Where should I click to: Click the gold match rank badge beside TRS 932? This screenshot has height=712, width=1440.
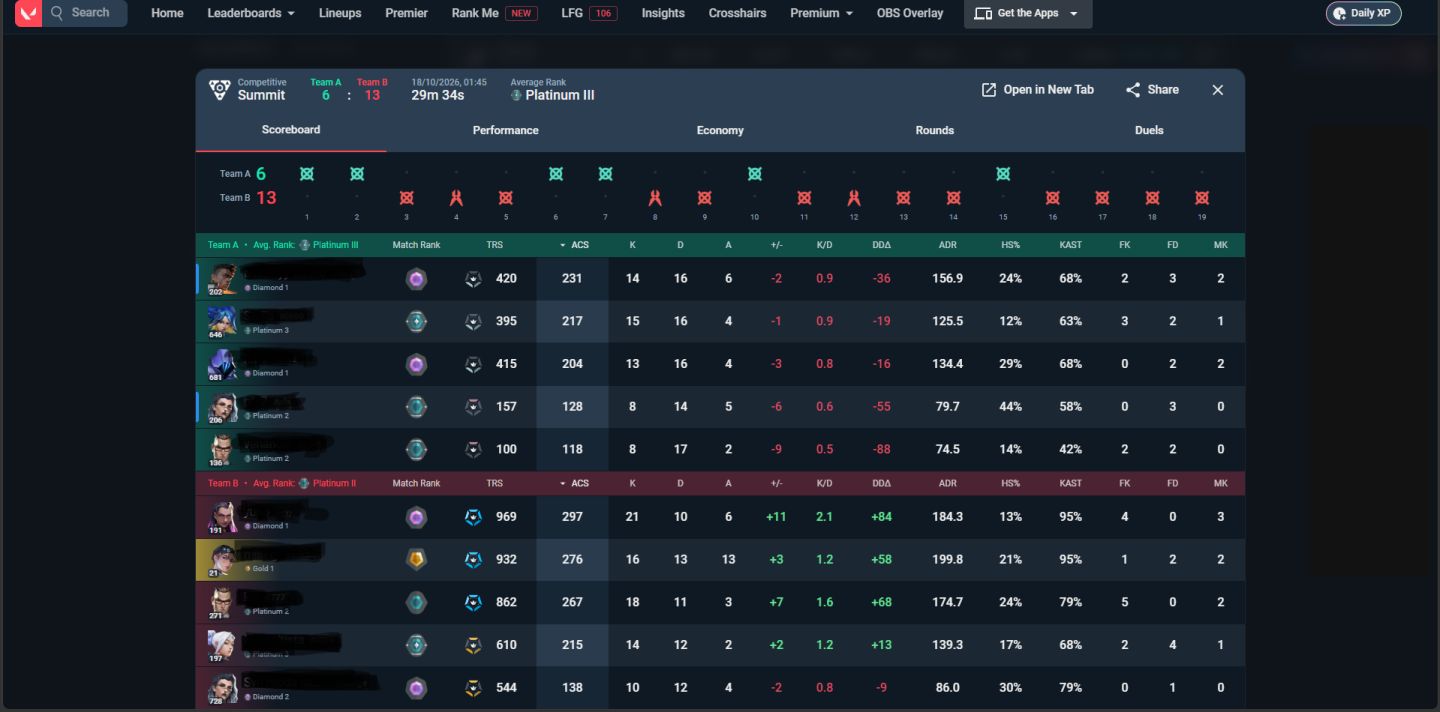pyautogui.click(x=416, y=560)
